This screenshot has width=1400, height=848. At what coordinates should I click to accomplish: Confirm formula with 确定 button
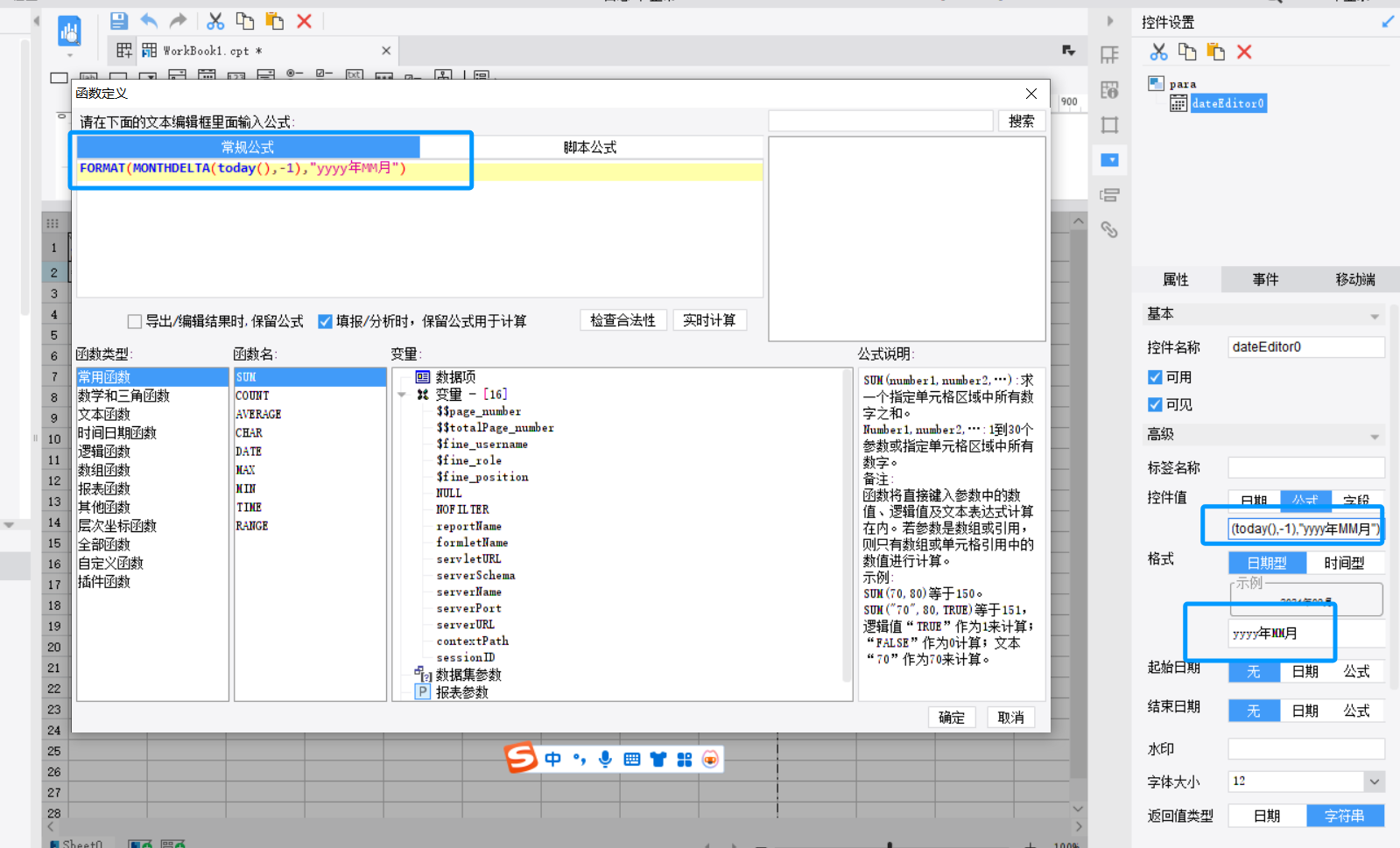[x=952, y=718]
